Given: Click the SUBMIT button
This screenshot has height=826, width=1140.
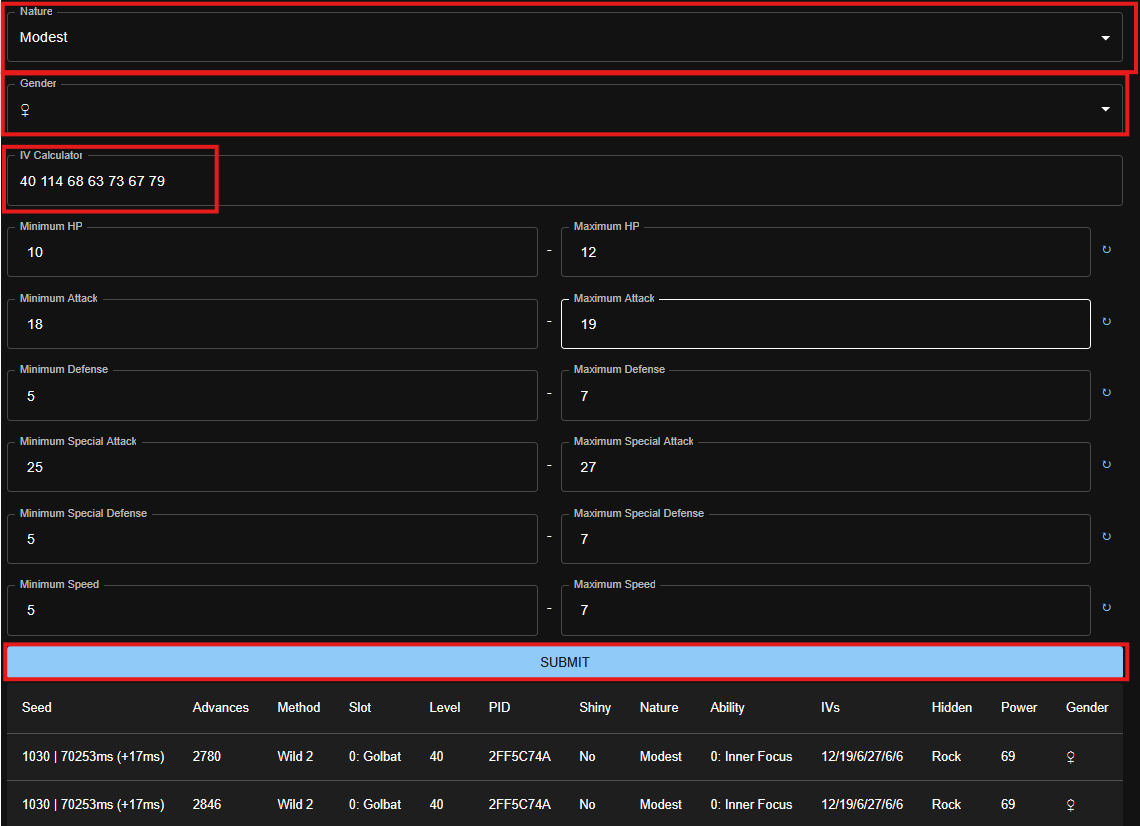Looking at the screenshot, I should click(x=564, y=662).
